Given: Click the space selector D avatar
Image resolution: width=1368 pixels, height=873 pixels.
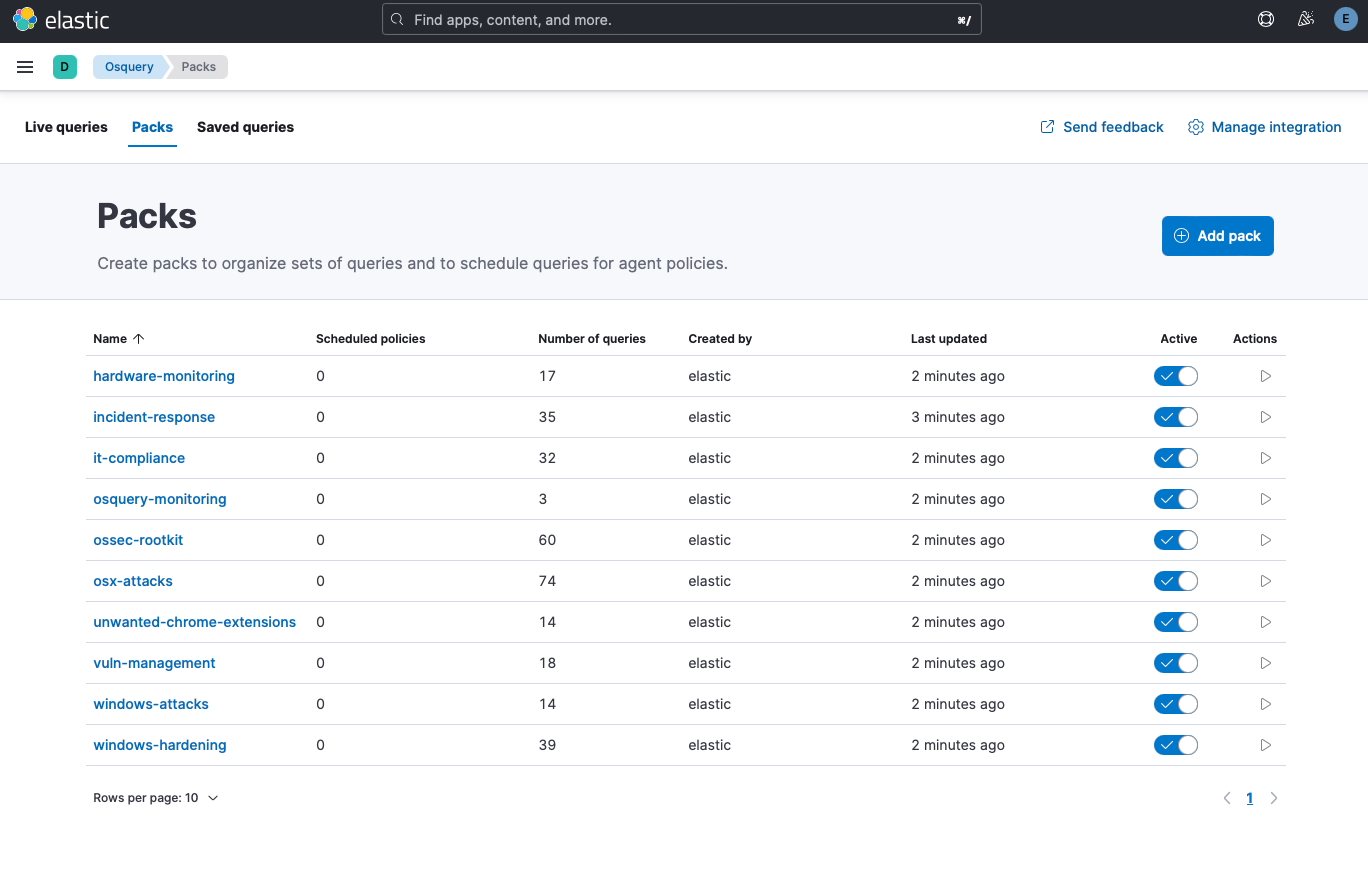Looking at the screenshot, I should 65,67.
